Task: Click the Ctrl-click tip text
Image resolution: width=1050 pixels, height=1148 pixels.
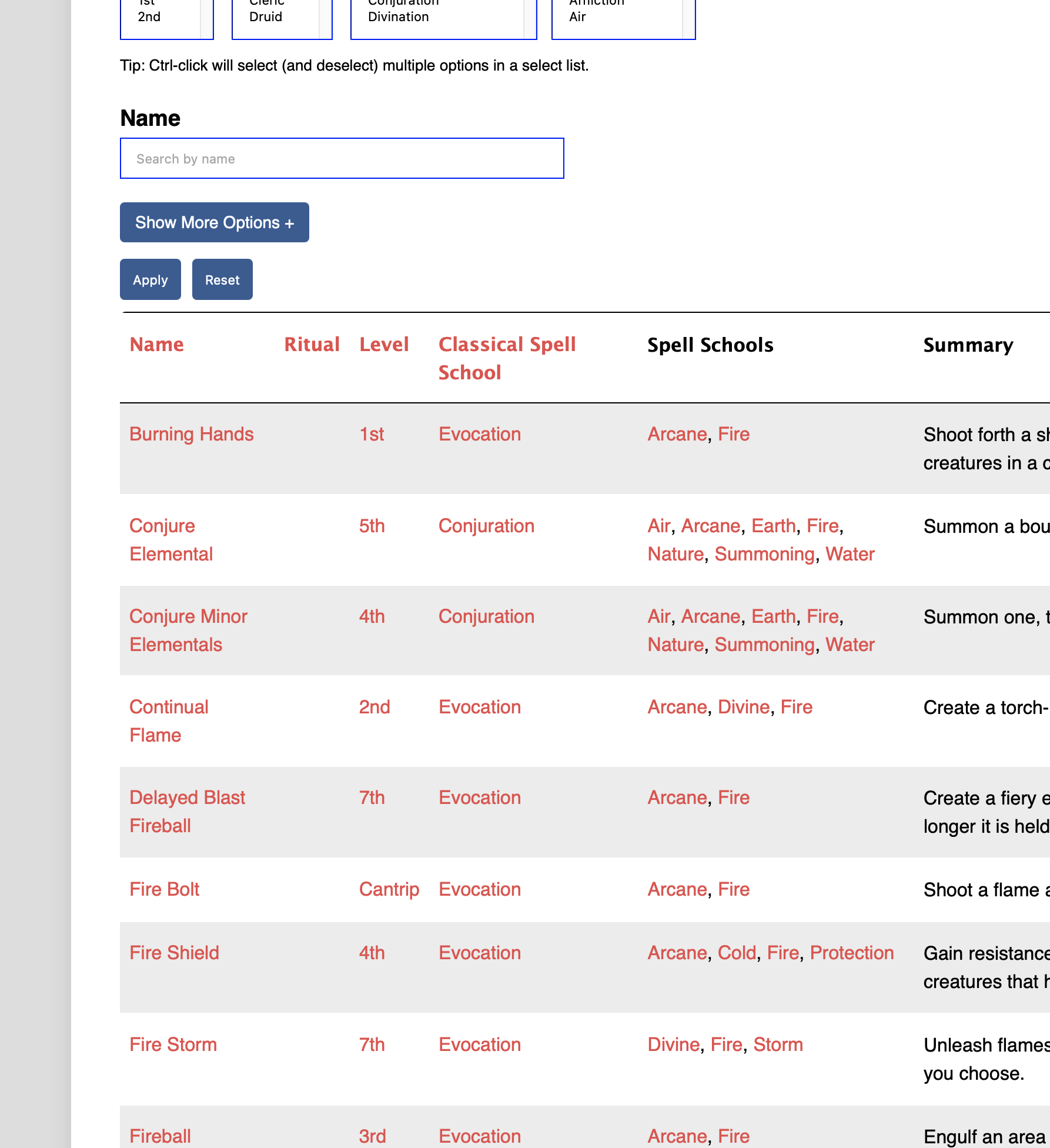Action: tap(355, 65)
